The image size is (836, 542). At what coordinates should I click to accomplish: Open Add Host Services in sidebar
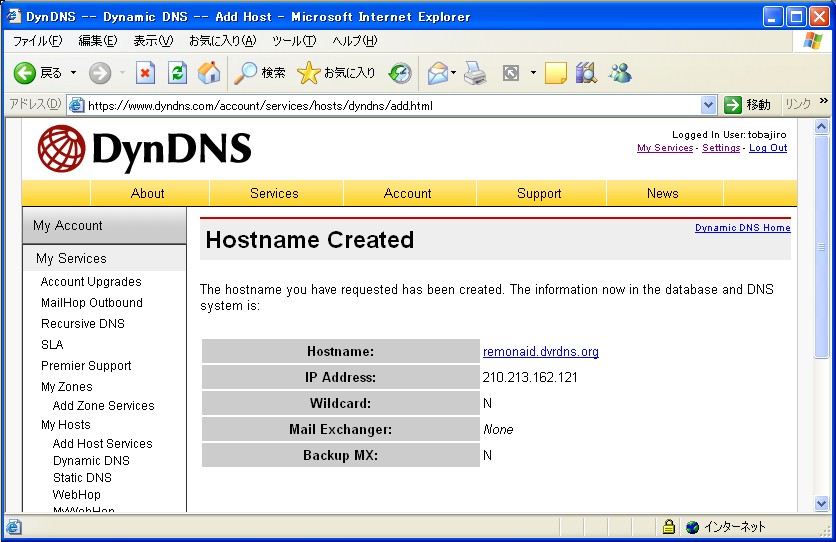click(x=102, y=443)
